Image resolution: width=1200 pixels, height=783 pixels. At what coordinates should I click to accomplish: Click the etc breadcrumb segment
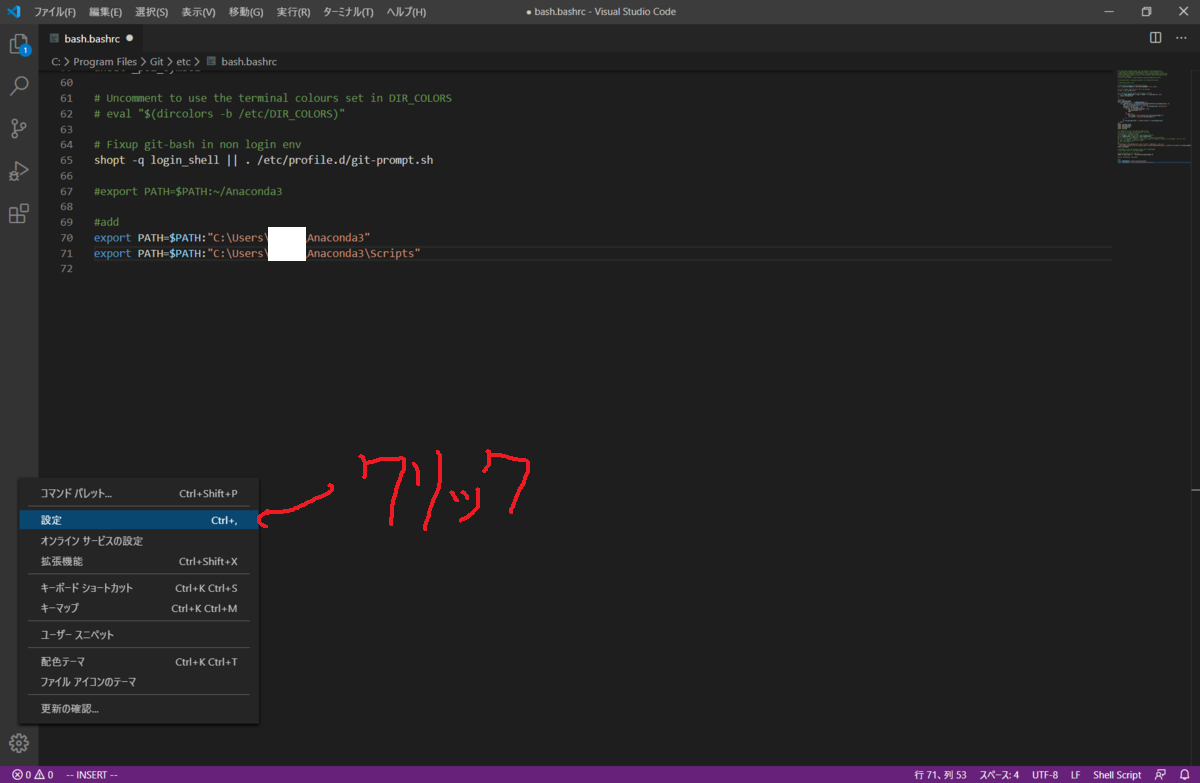click(184, 62)
